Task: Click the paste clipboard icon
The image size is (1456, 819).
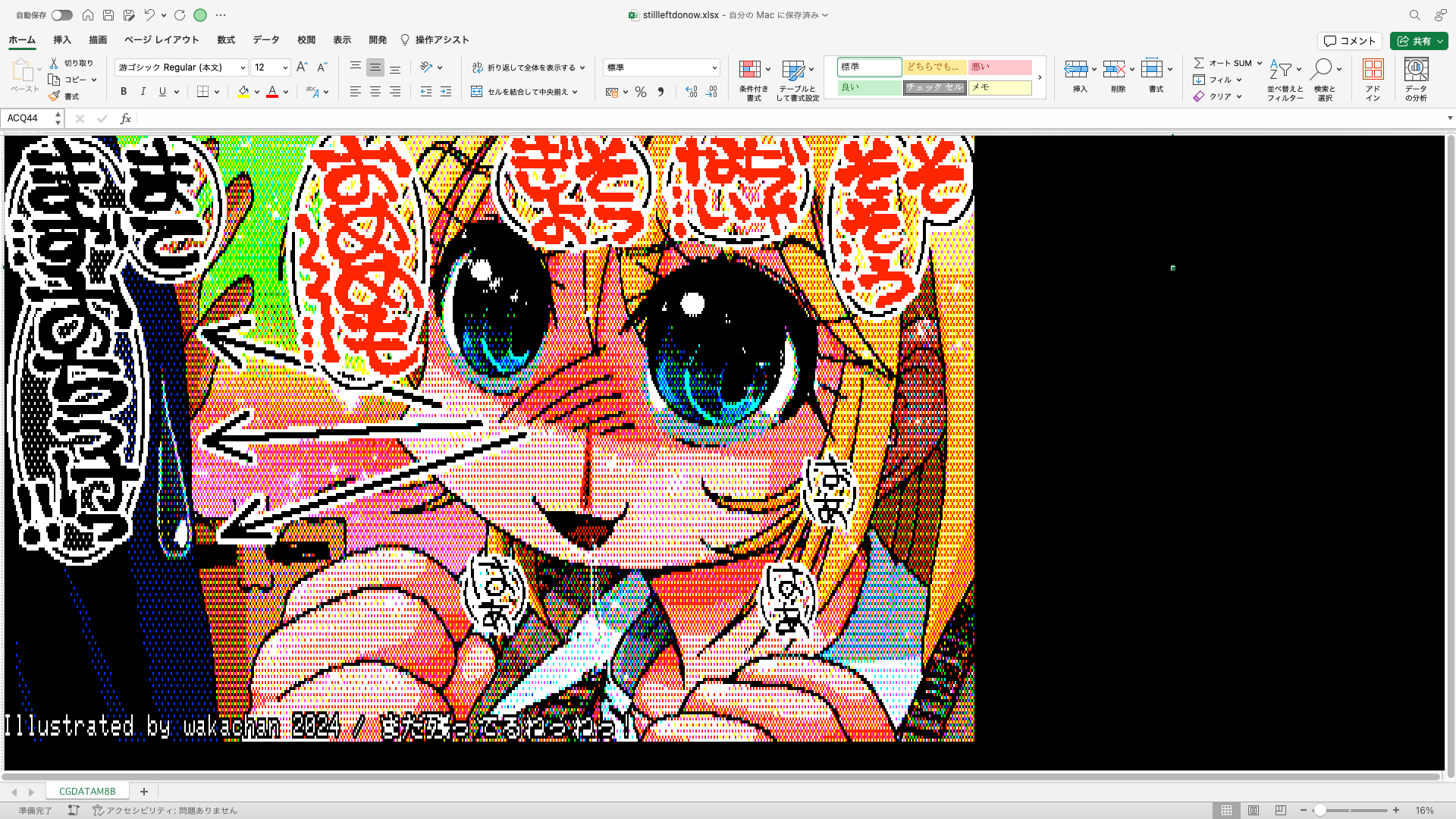Action: 23,71
